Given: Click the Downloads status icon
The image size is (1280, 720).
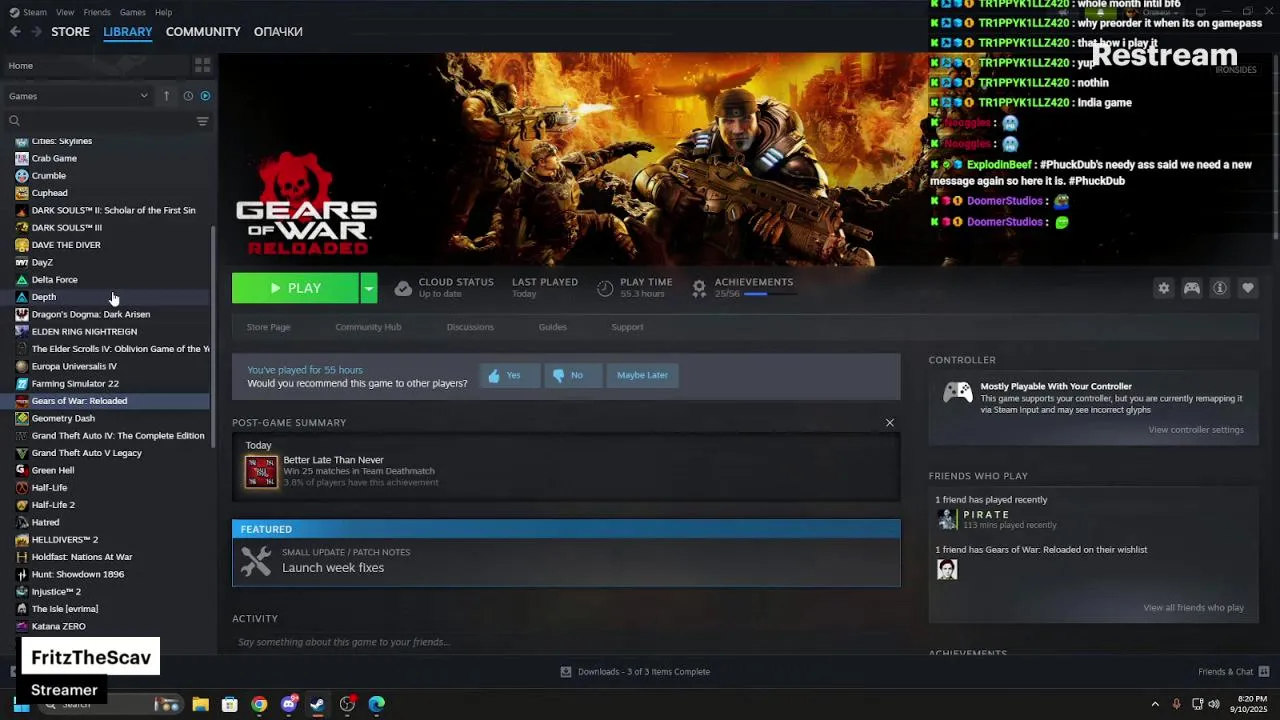Looking at the screenshot, I should click(566, 672).
